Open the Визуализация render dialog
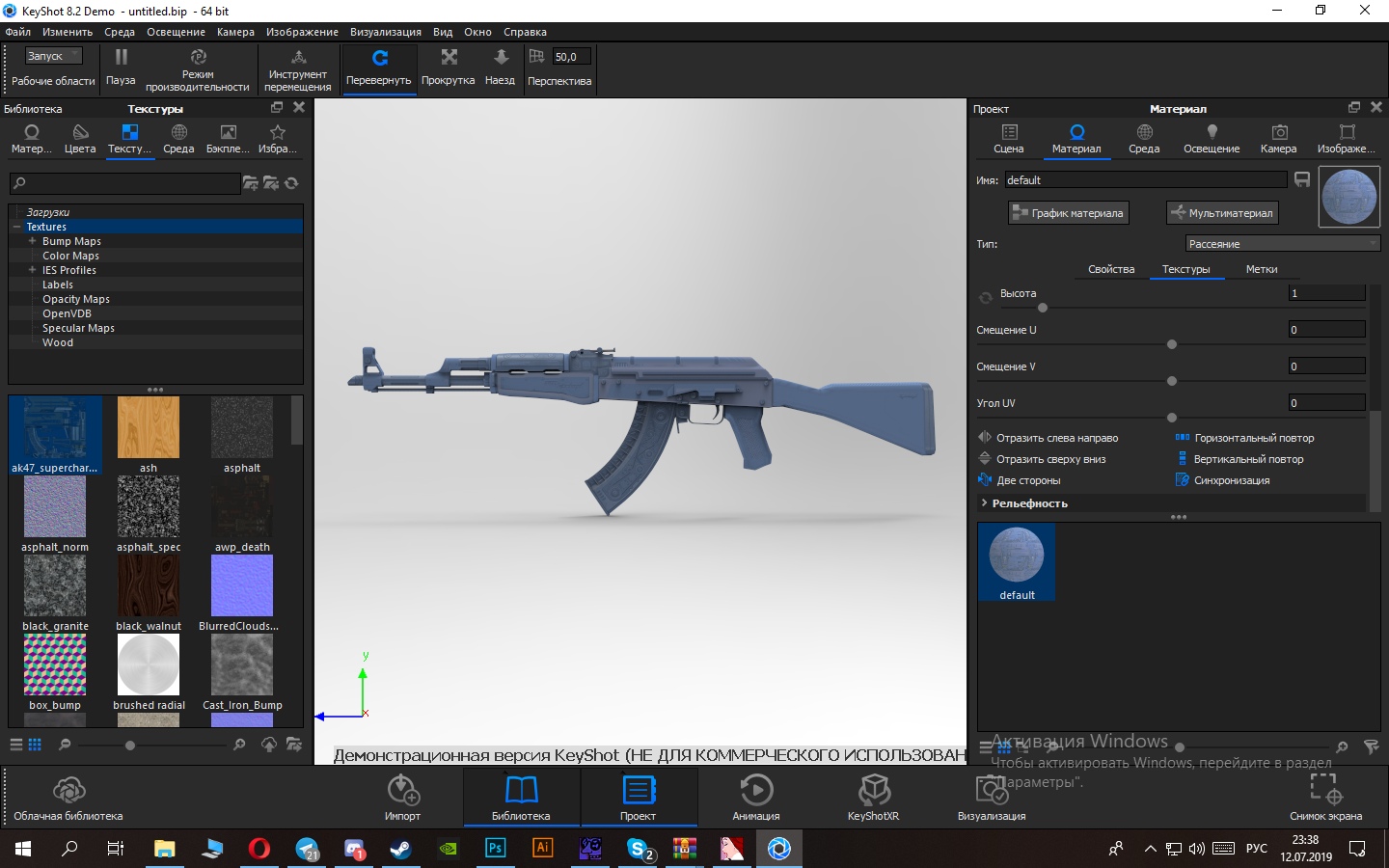The image size is (1389, 868). pos(992,798)
